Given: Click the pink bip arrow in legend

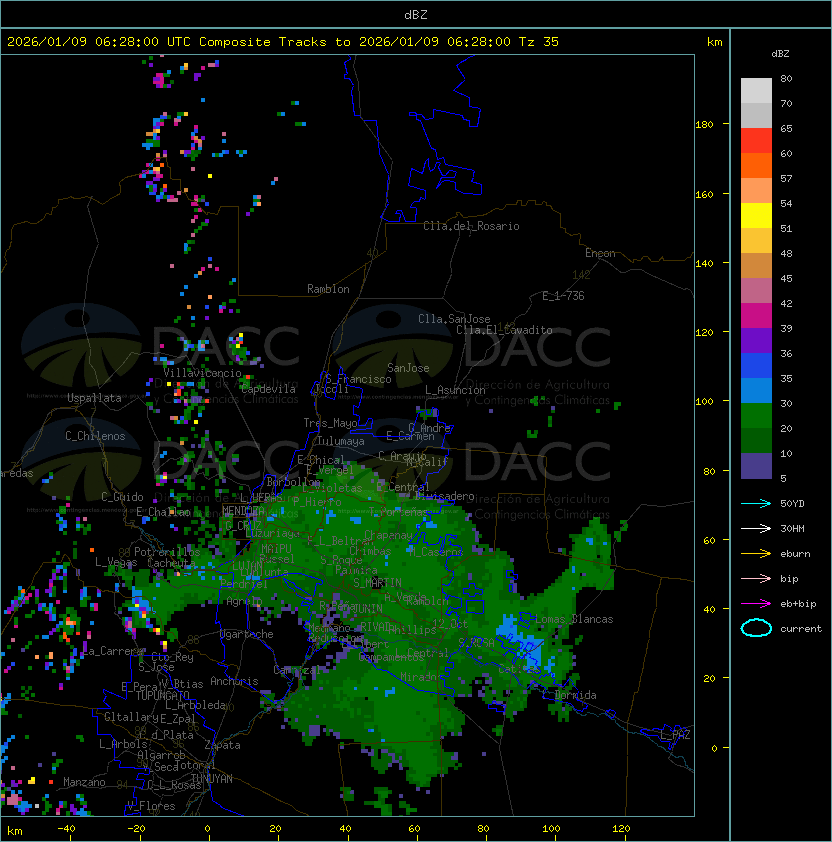Looking at the screenshot, I should [x=756, y=578].
